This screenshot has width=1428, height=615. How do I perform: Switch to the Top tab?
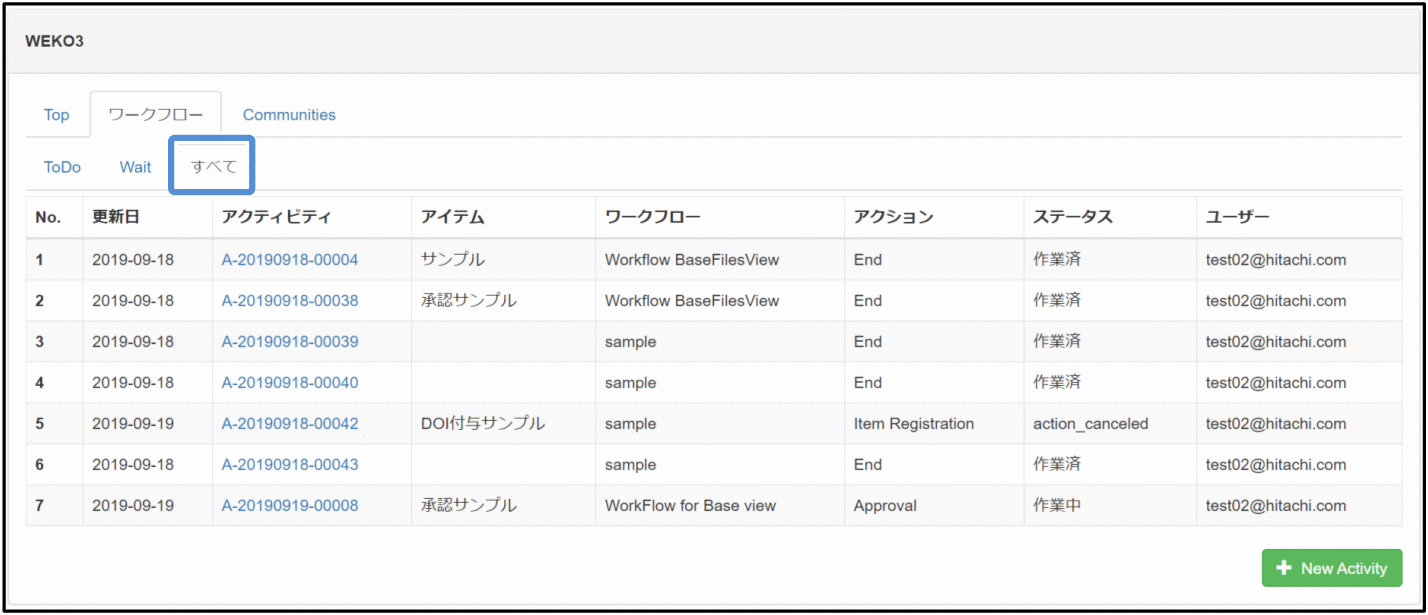pyautogui.click(x=56, y=115)
